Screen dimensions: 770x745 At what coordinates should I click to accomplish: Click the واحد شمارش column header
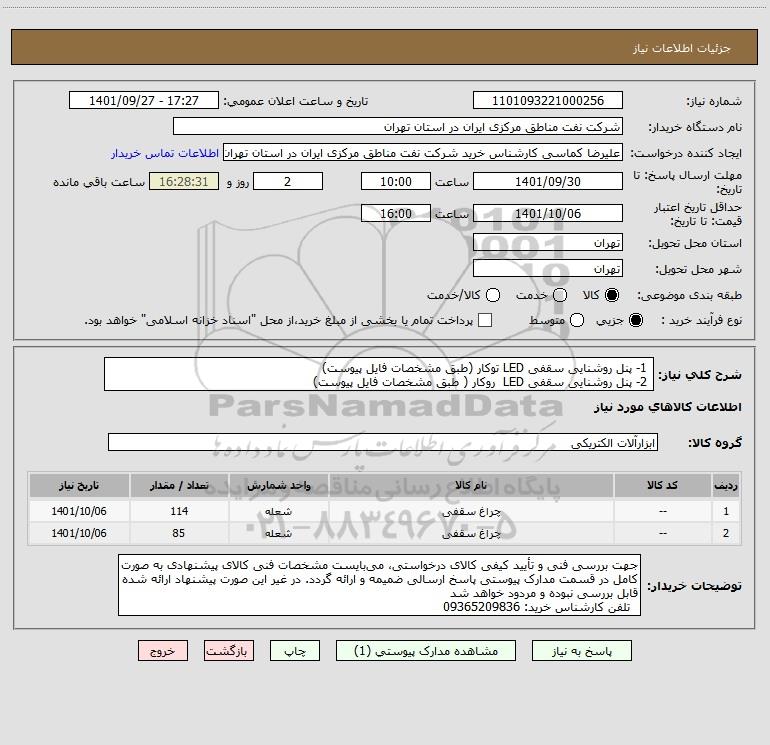(278, 485)
